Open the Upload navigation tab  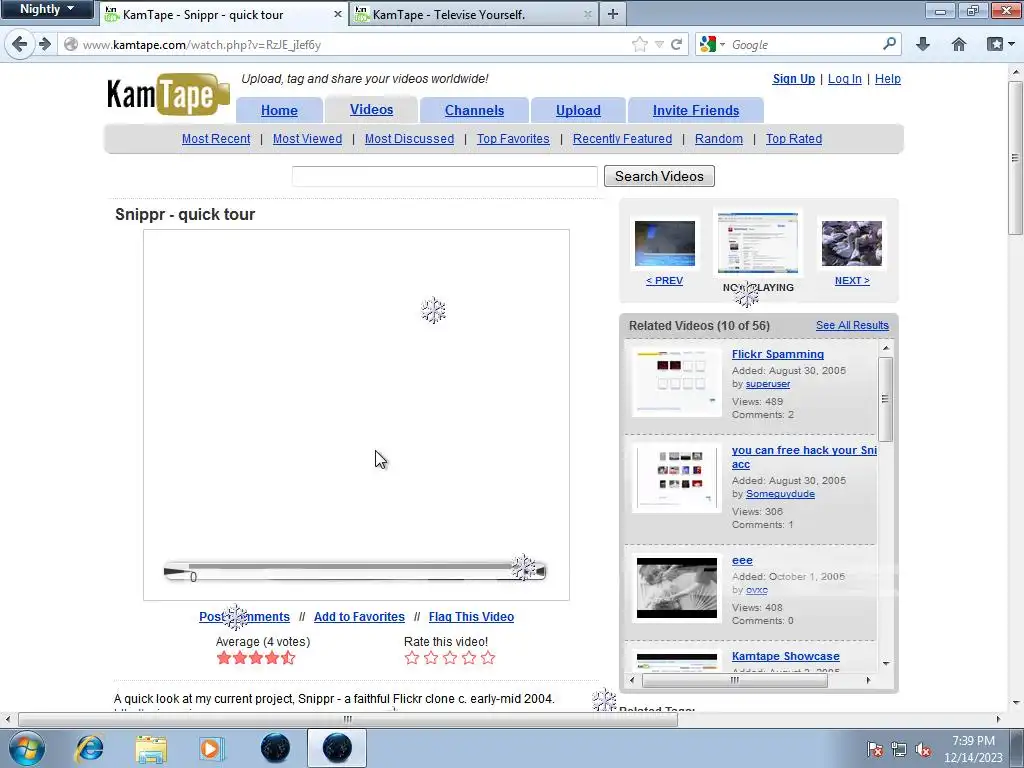tap(578, 110)
